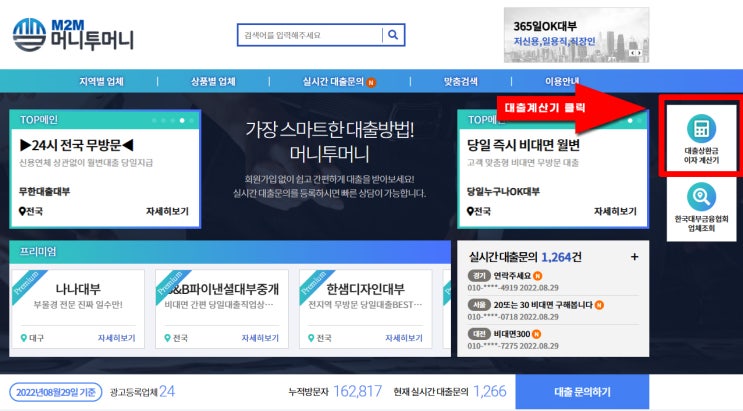Click the 경기 region tag
This screenshot has height=411, width=743.
pos(479,275)
